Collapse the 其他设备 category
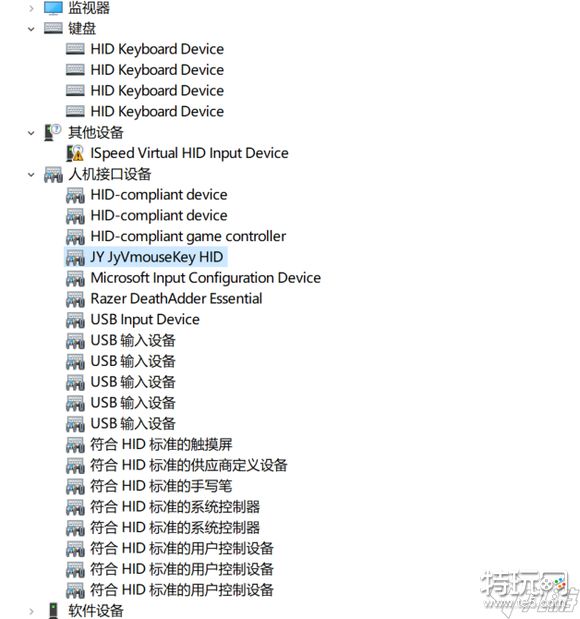The width and height of the screenshot is (580, 619). tap(31, 133)
